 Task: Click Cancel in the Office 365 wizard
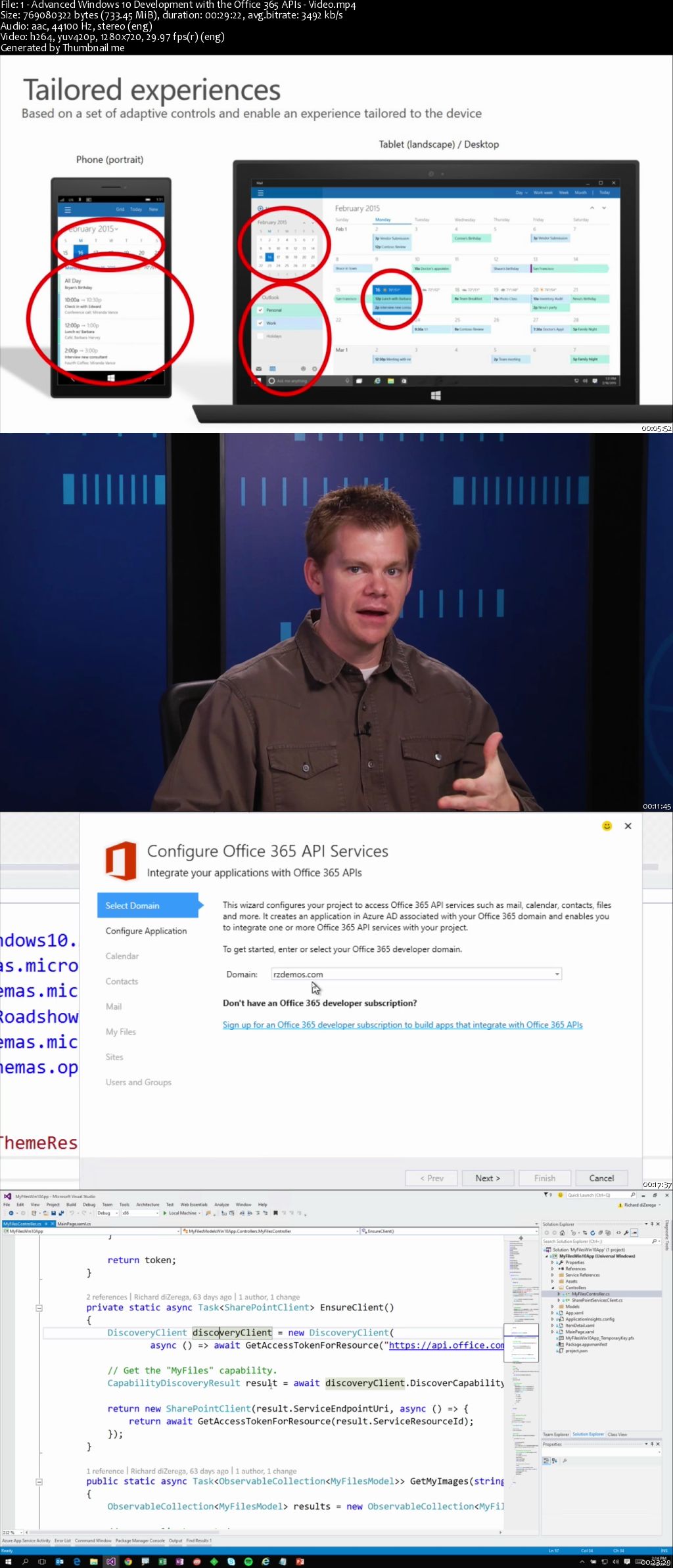click(601, 1178)
